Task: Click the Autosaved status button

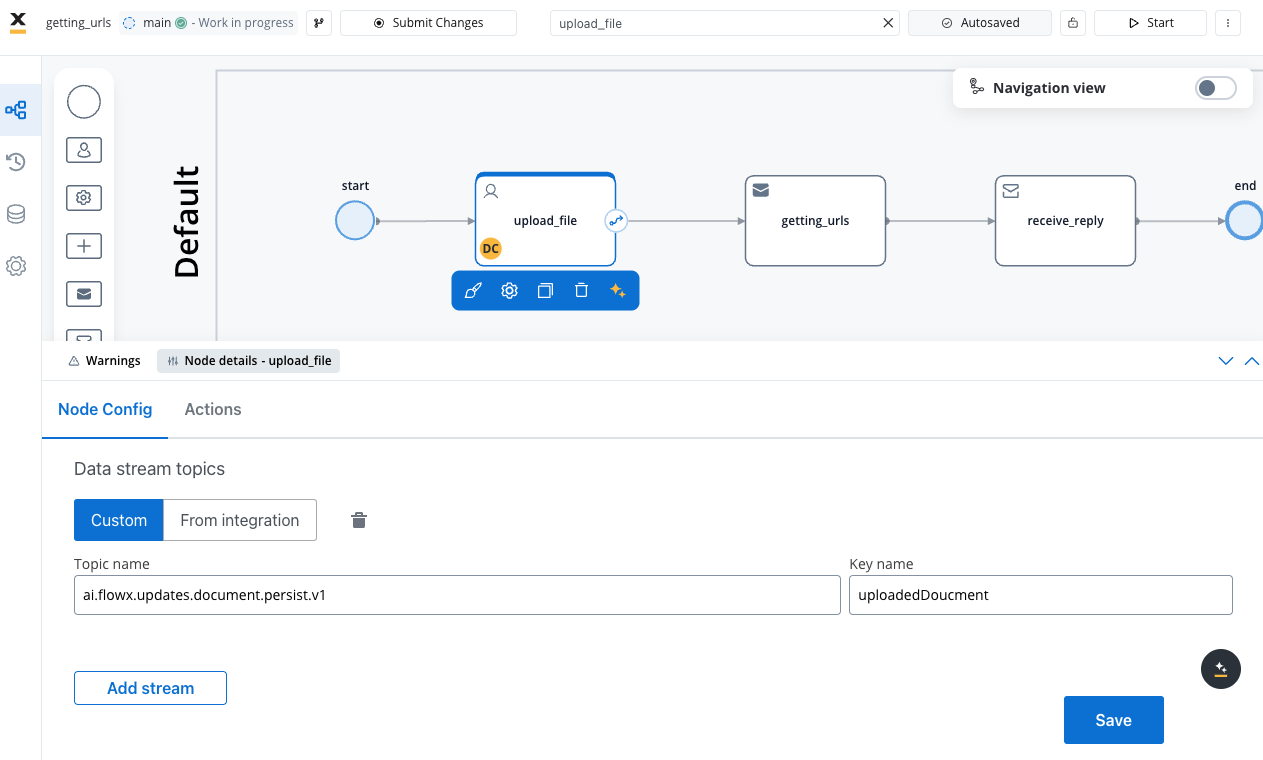Action: pos(980,23)
